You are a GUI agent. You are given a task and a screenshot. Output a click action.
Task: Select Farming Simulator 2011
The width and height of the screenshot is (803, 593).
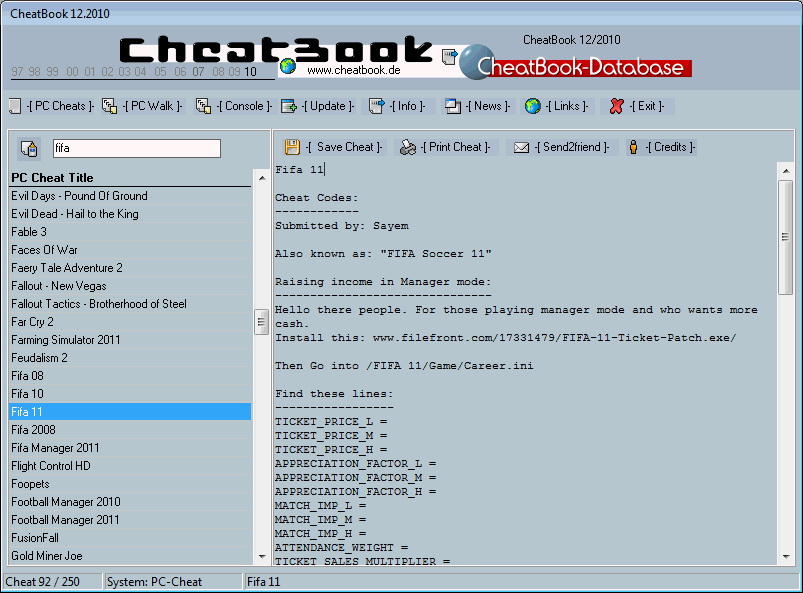(130, 340)
